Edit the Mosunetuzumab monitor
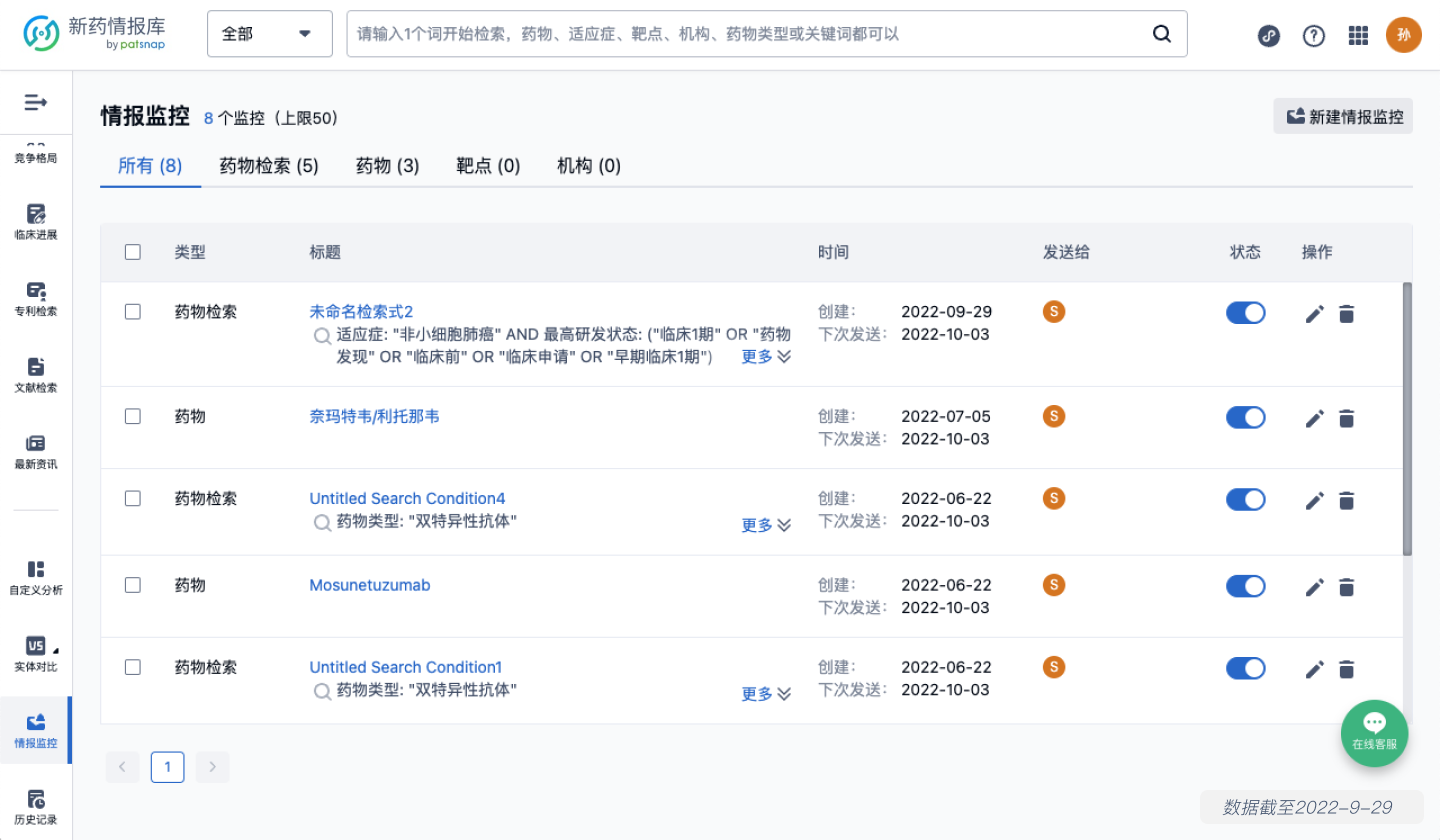 [x=1315, y=587]
